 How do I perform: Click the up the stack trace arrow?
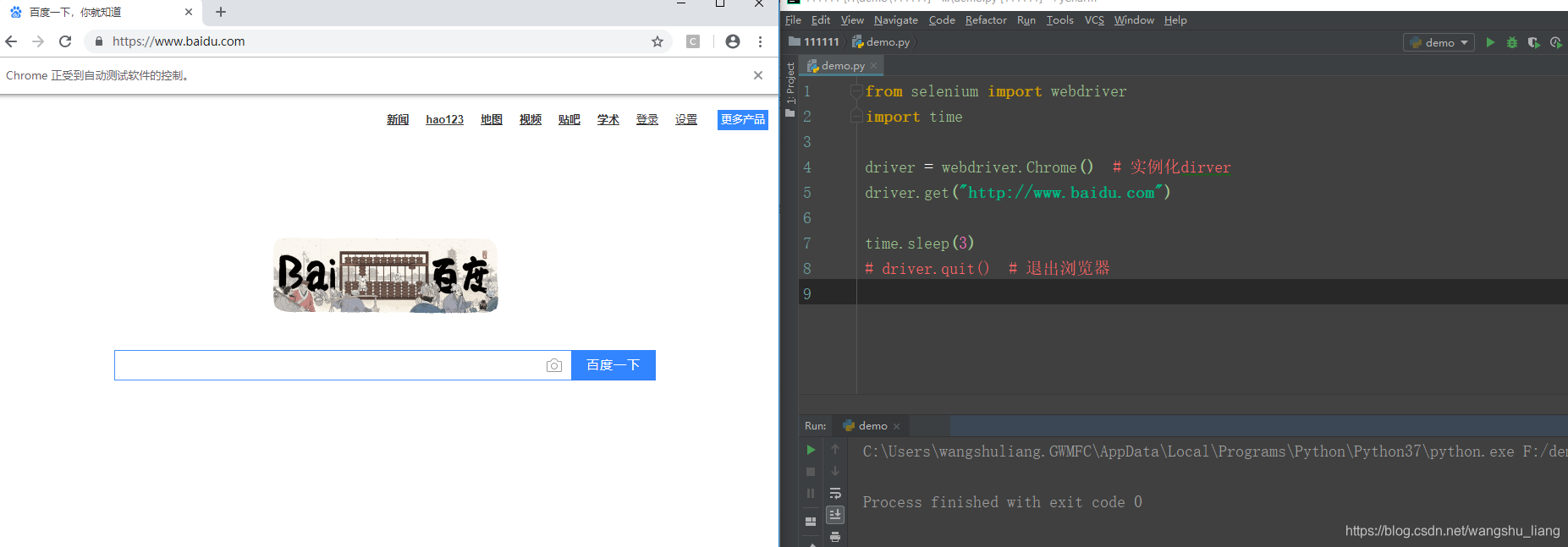(835, 450)
